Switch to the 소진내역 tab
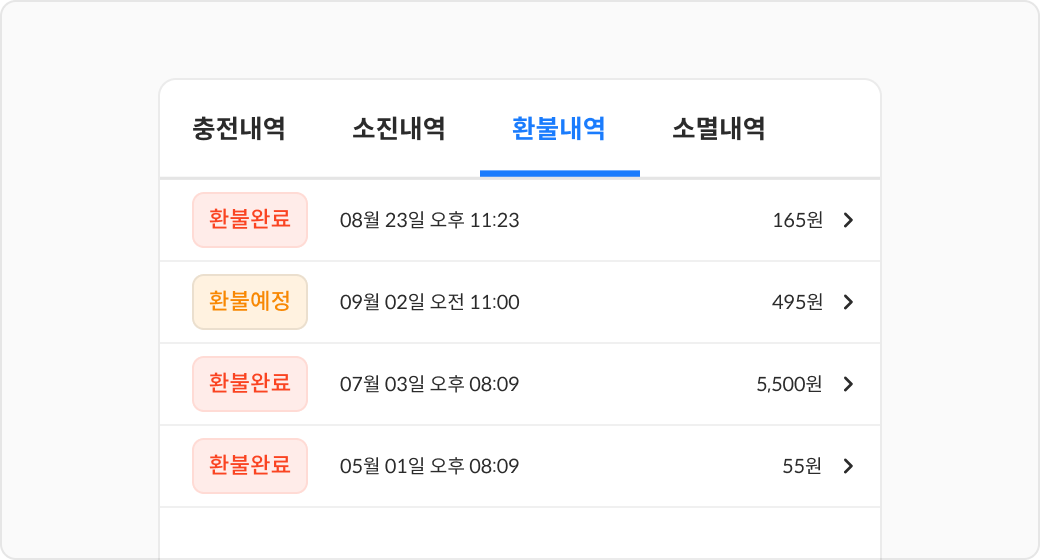Viewport: 1040px width, 560px height. [x=399, y=129]
